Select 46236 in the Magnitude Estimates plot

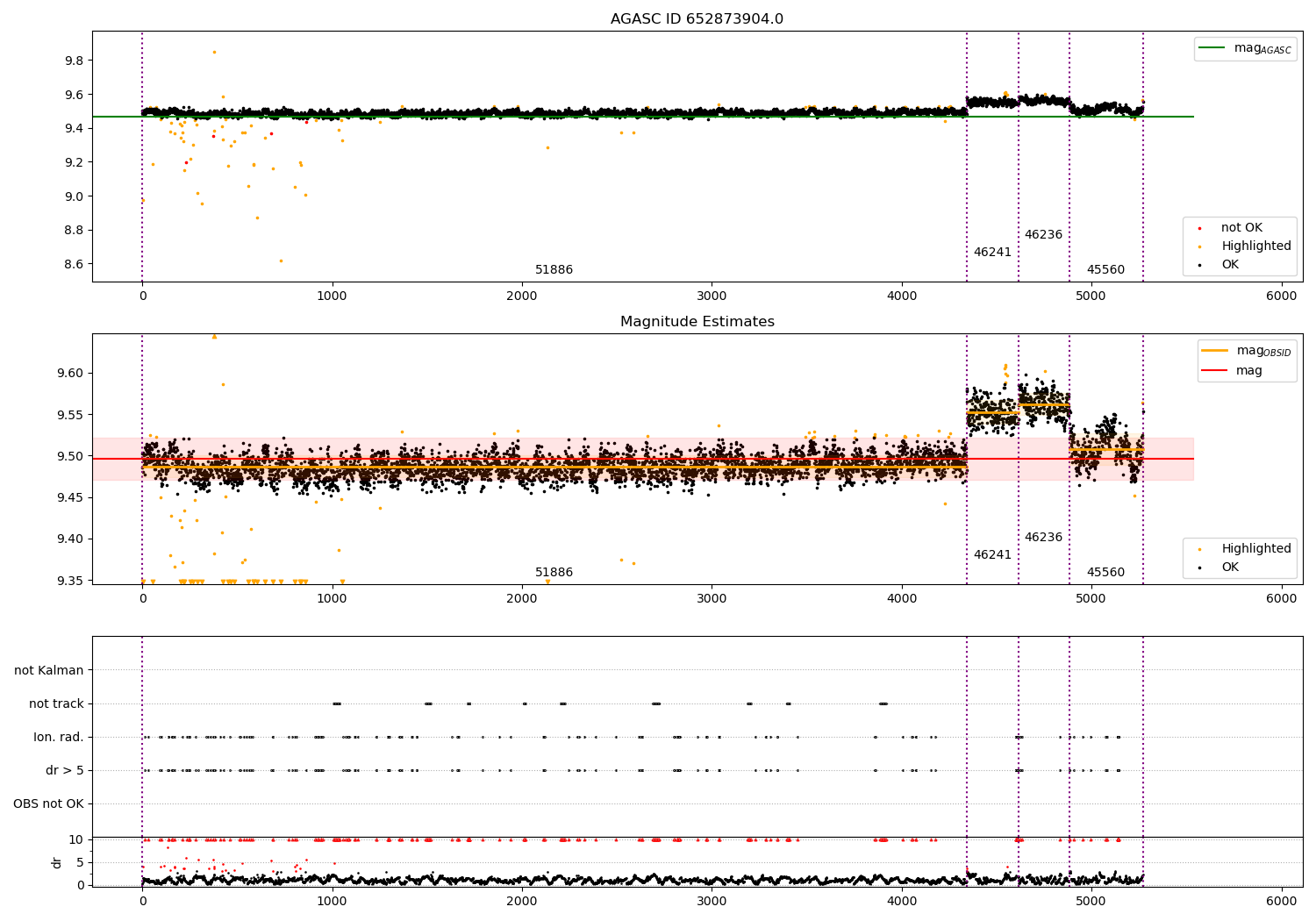(1043, 538)
